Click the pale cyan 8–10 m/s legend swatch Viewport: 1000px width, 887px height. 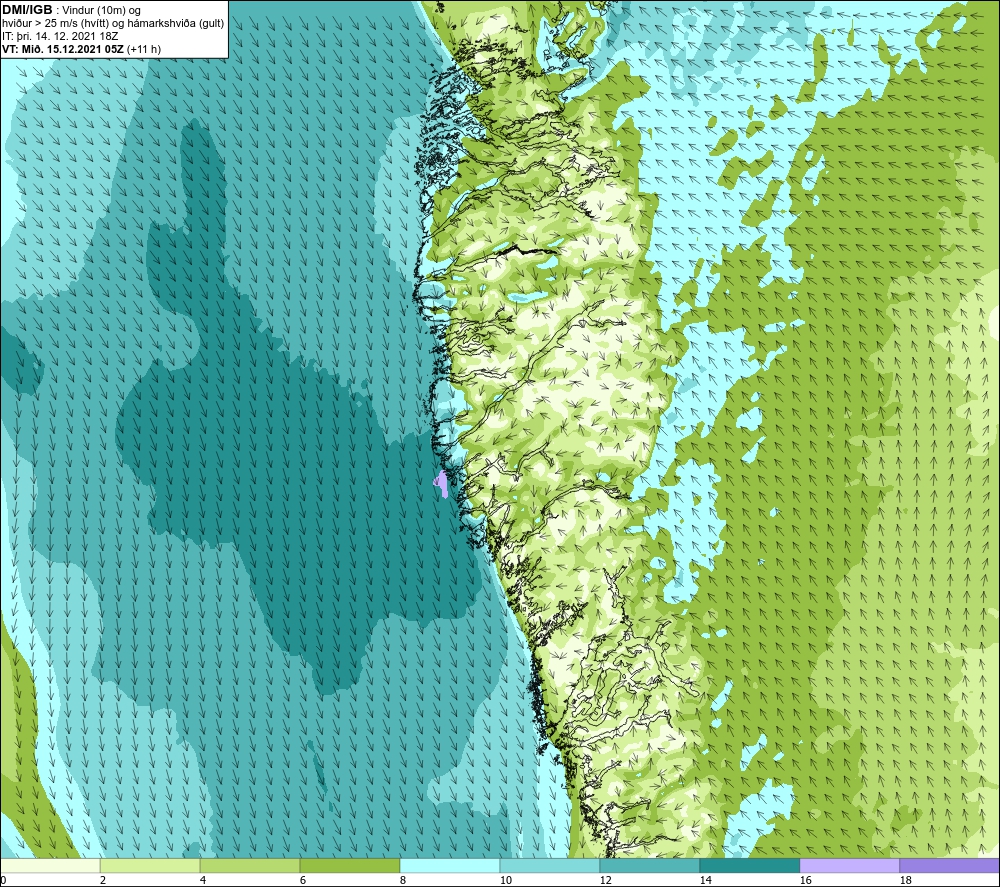click(450, 865)
